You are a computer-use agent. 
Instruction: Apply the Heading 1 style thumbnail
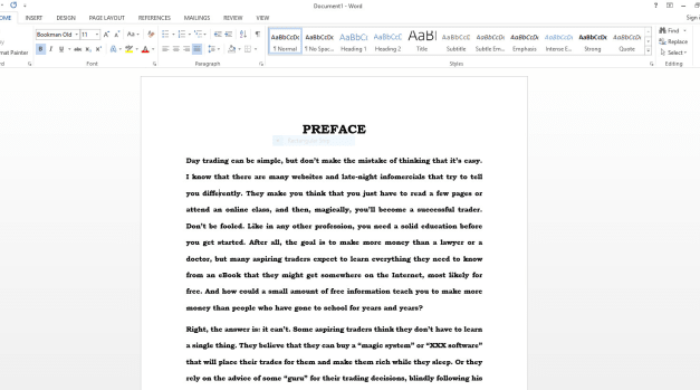(354, 41)
